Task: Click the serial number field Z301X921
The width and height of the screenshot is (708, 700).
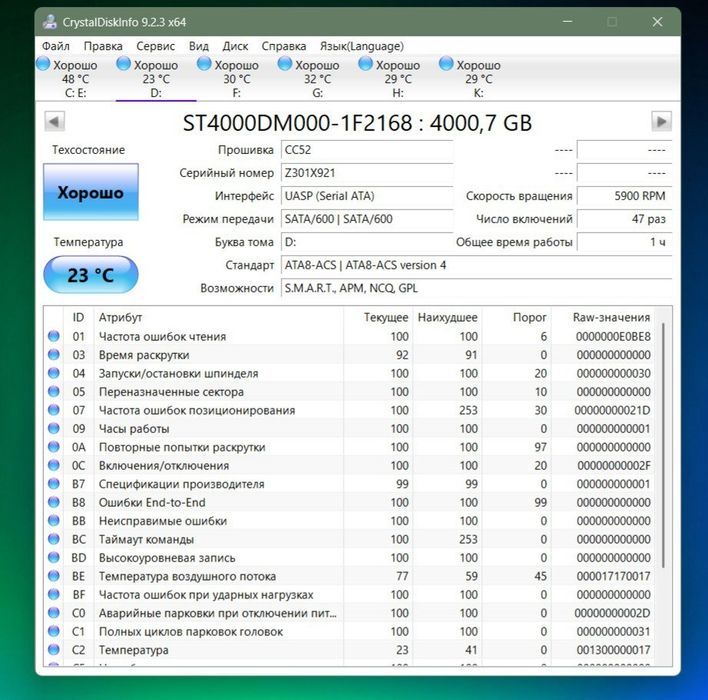Action: point(367,173)
